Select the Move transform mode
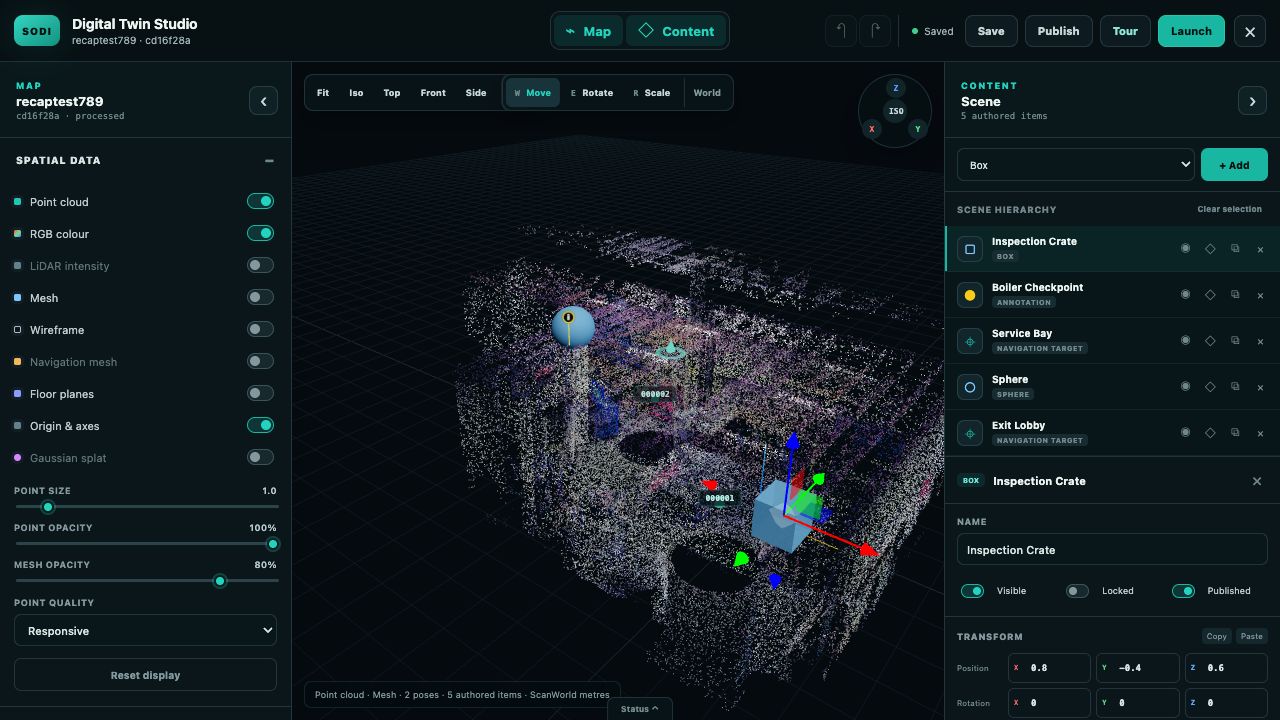1280x720 pixels. [532, 93]
